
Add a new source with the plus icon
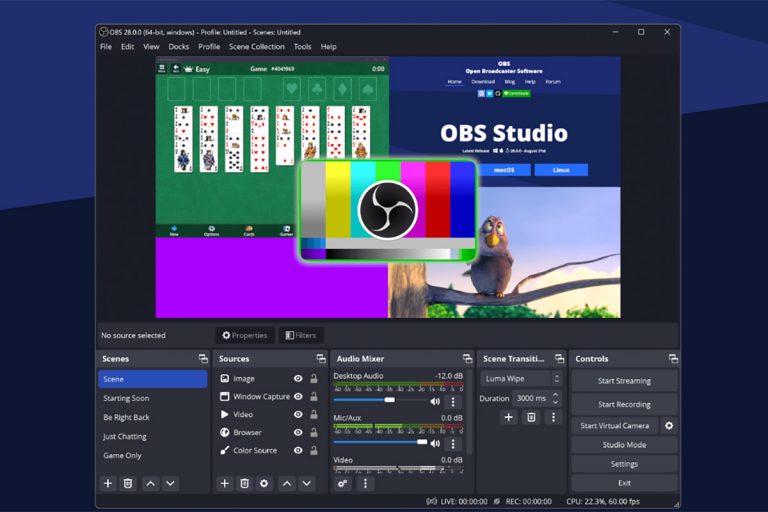(224, 484)
